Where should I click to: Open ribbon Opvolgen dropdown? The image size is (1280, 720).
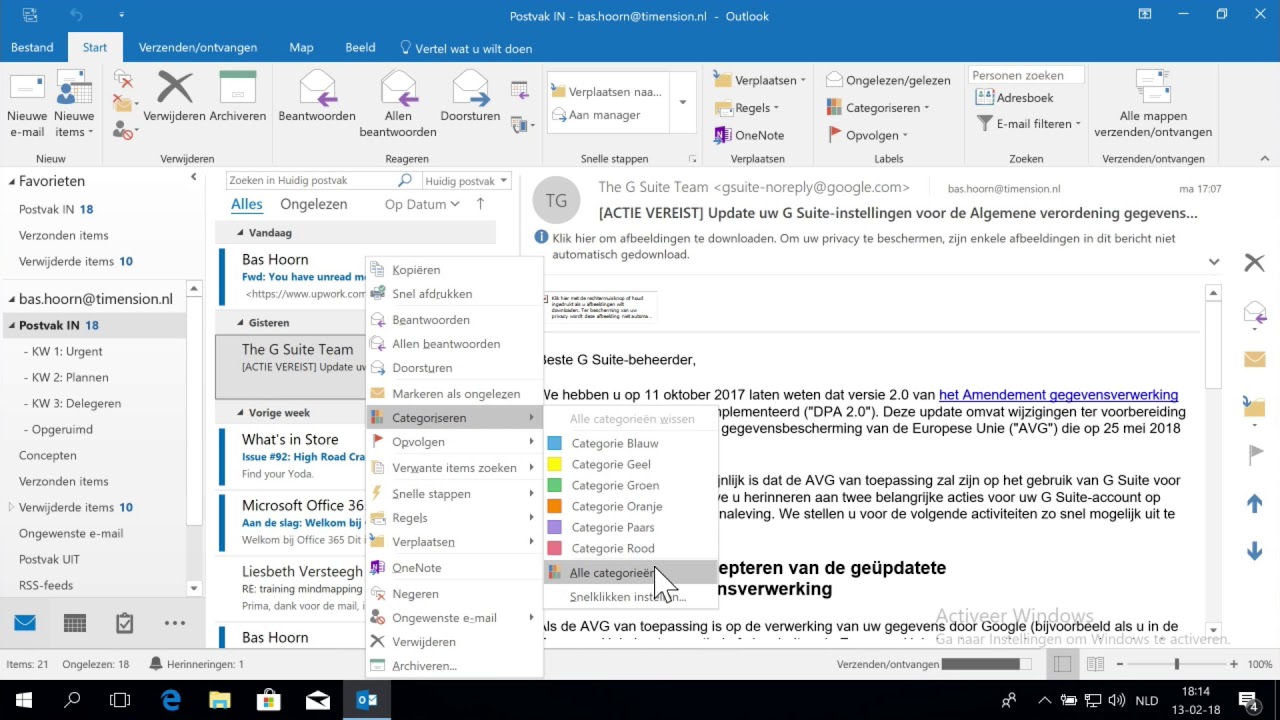click(x=868, y=135)
